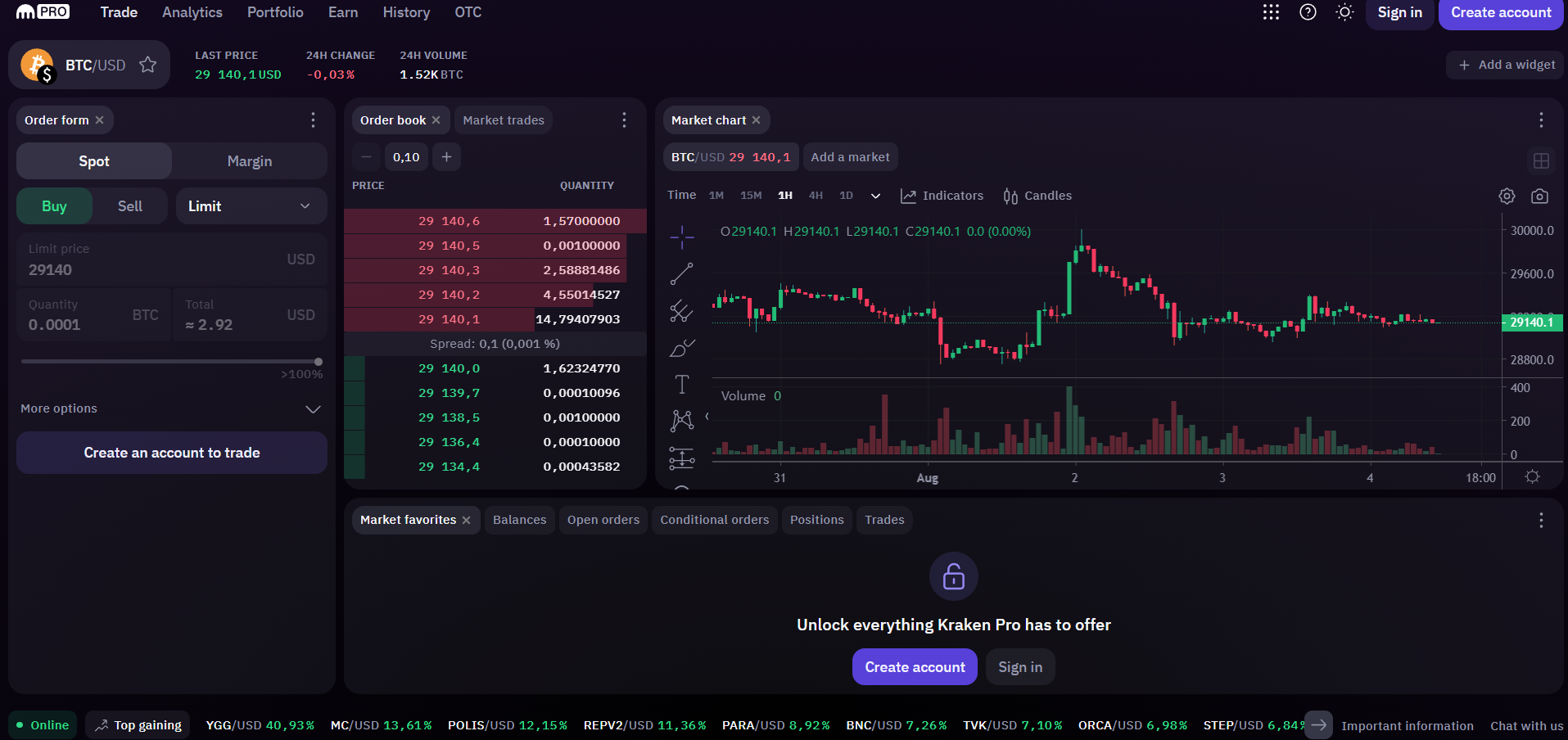Image resolution: width=1568 pixels, height=740 pixels.
Task: Open Top gaining ticker filter
Action: pos(138,725)
